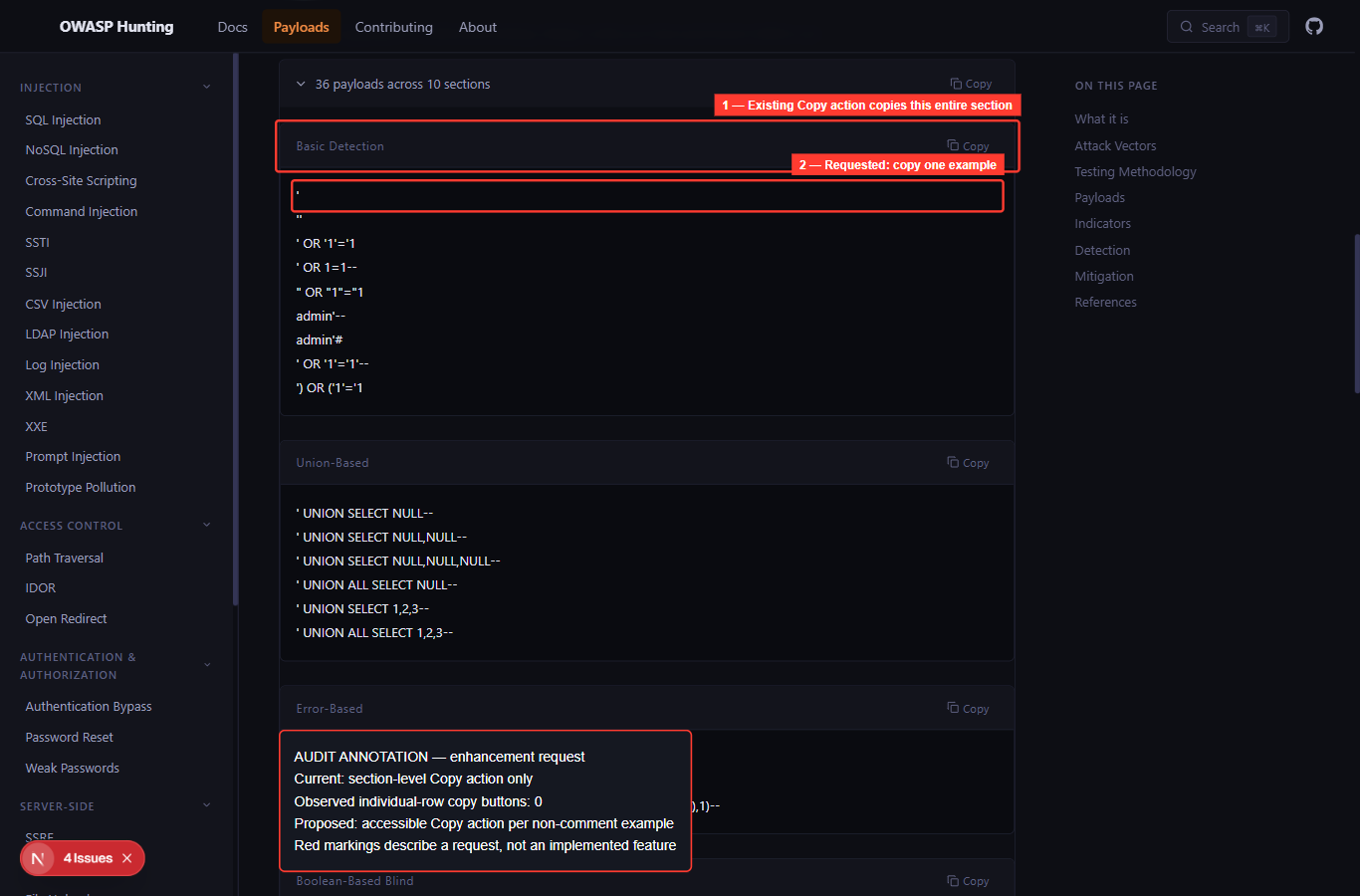Open the About page
This screenshot has width=1360, height=896.
(x=478, y=27)
